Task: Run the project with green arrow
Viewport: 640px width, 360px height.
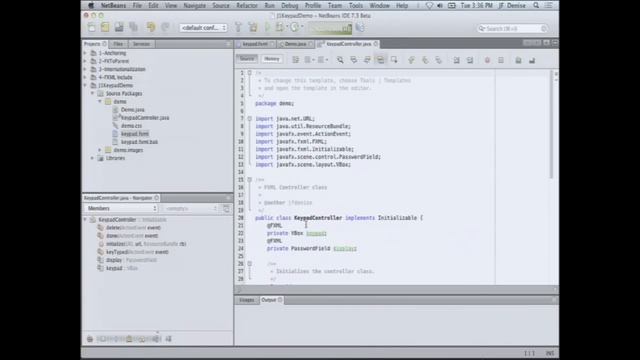Action: tap(267, 27)
